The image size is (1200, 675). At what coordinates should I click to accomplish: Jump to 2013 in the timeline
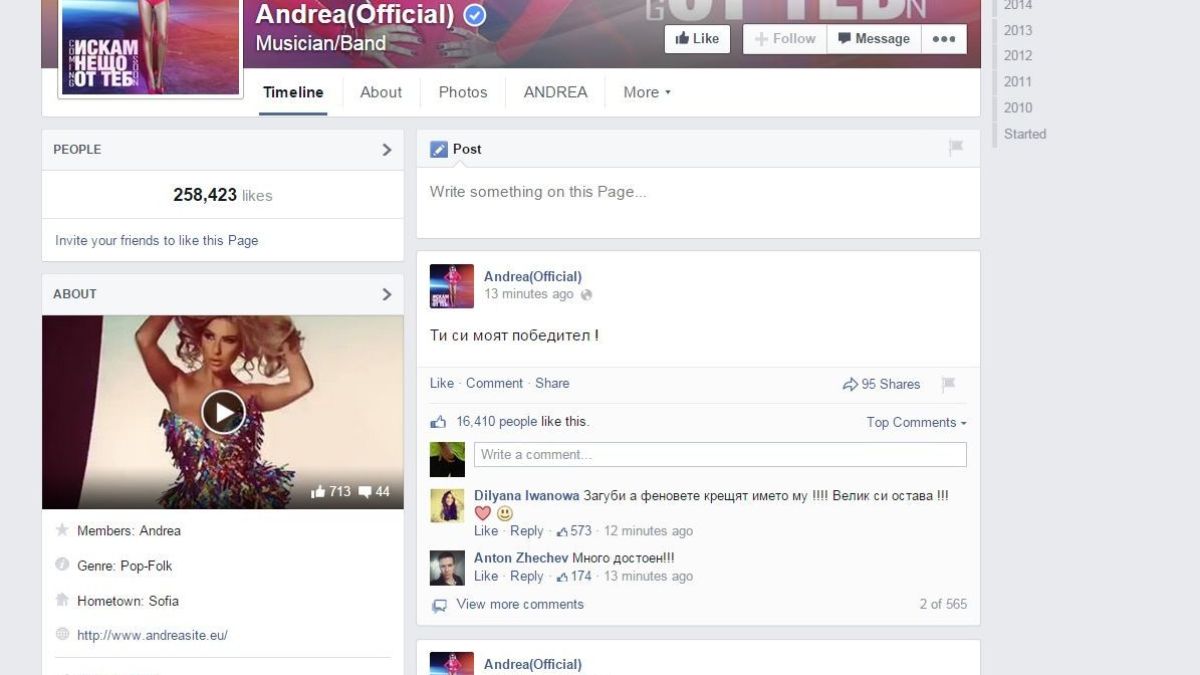pyautogui.click(x=1018, y=30)
